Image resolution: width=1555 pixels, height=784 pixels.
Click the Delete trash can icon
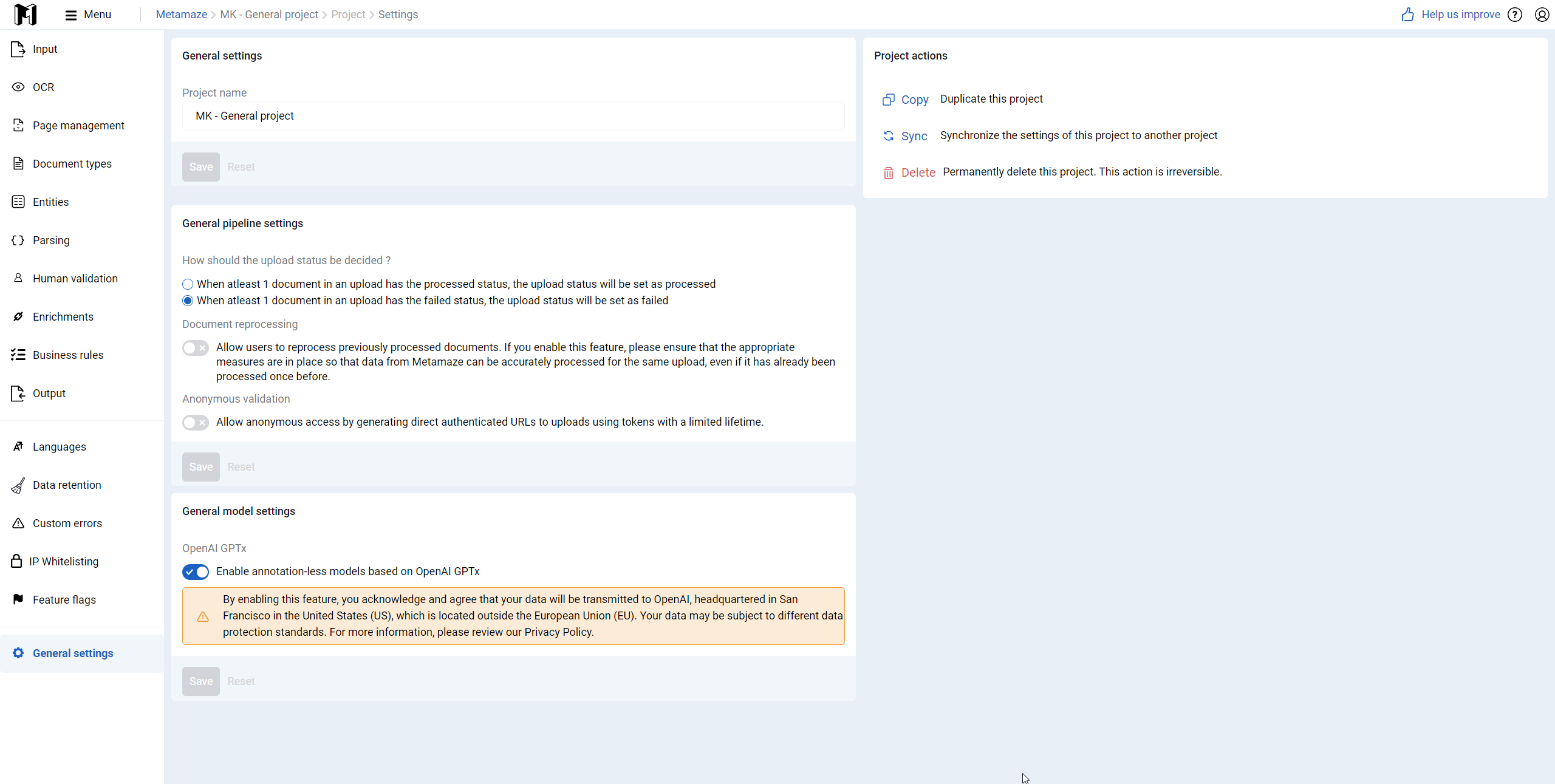pyautogui.click(x=888, y=172)
